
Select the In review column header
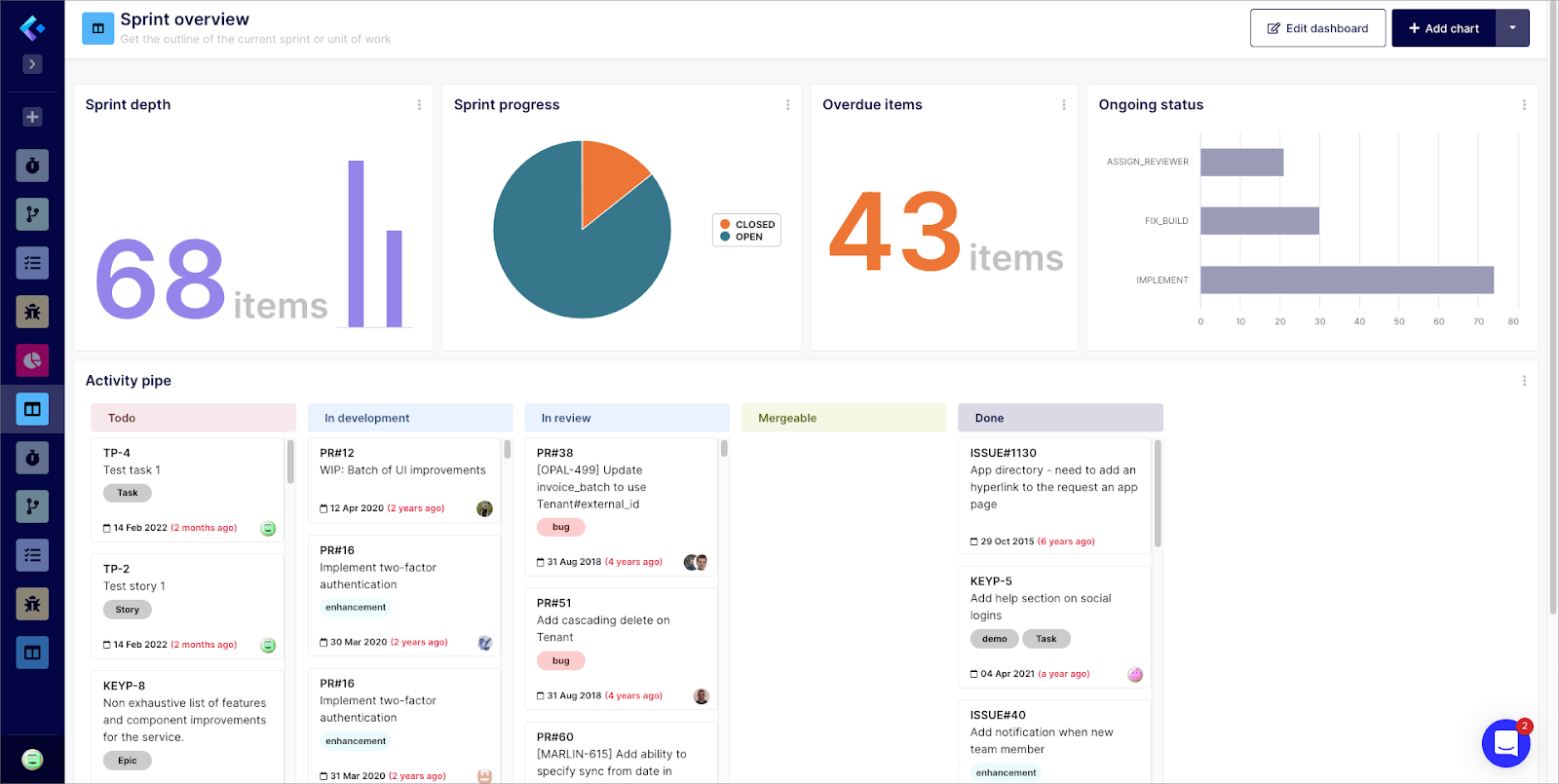click(x=627, y=418)
